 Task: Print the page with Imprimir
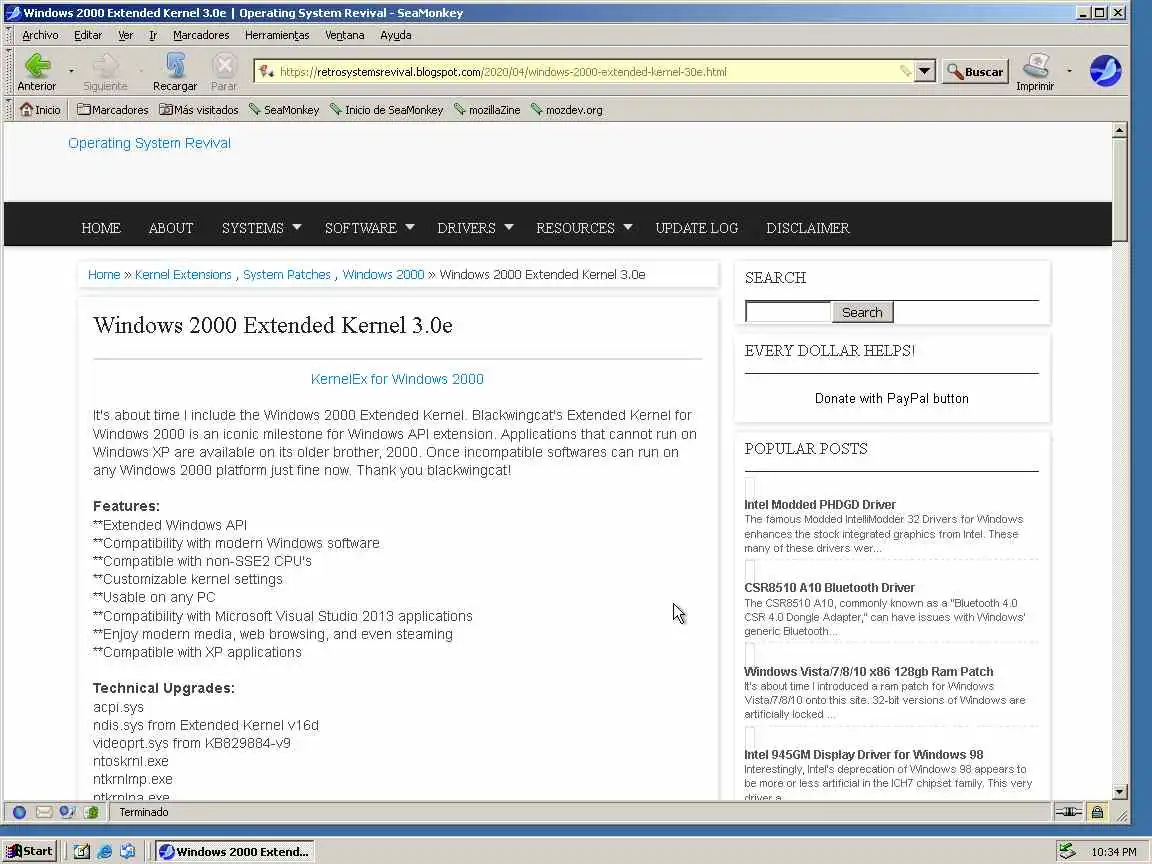click(1035, 72)
